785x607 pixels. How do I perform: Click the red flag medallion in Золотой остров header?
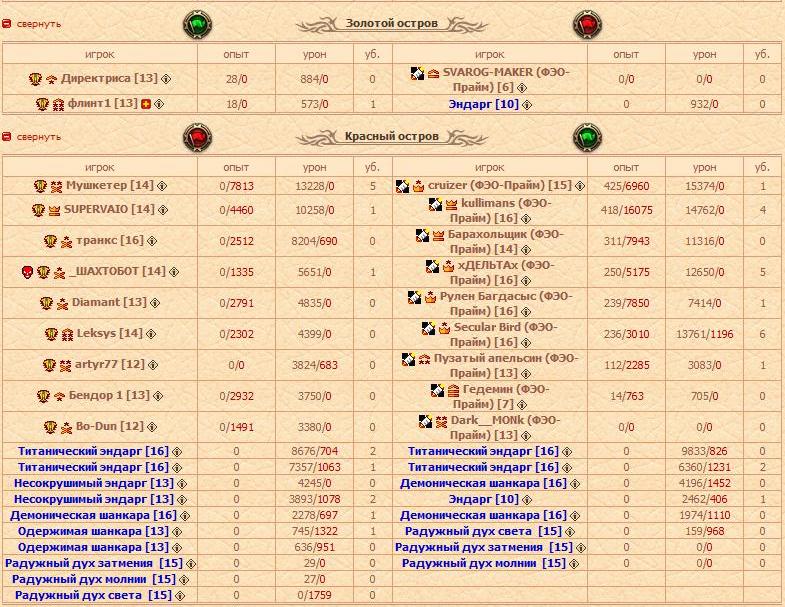(x=587, y=25)
